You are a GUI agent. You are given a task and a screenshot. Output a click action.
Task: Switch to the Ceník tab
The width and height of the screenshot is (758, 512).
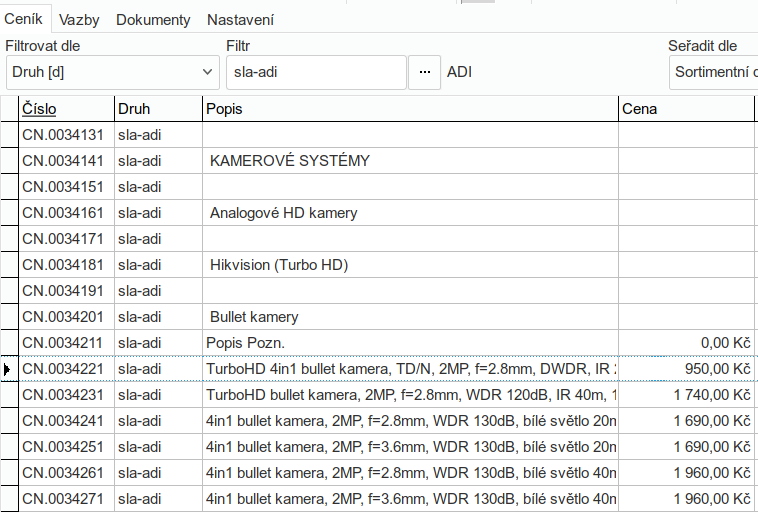pos(24,19)
